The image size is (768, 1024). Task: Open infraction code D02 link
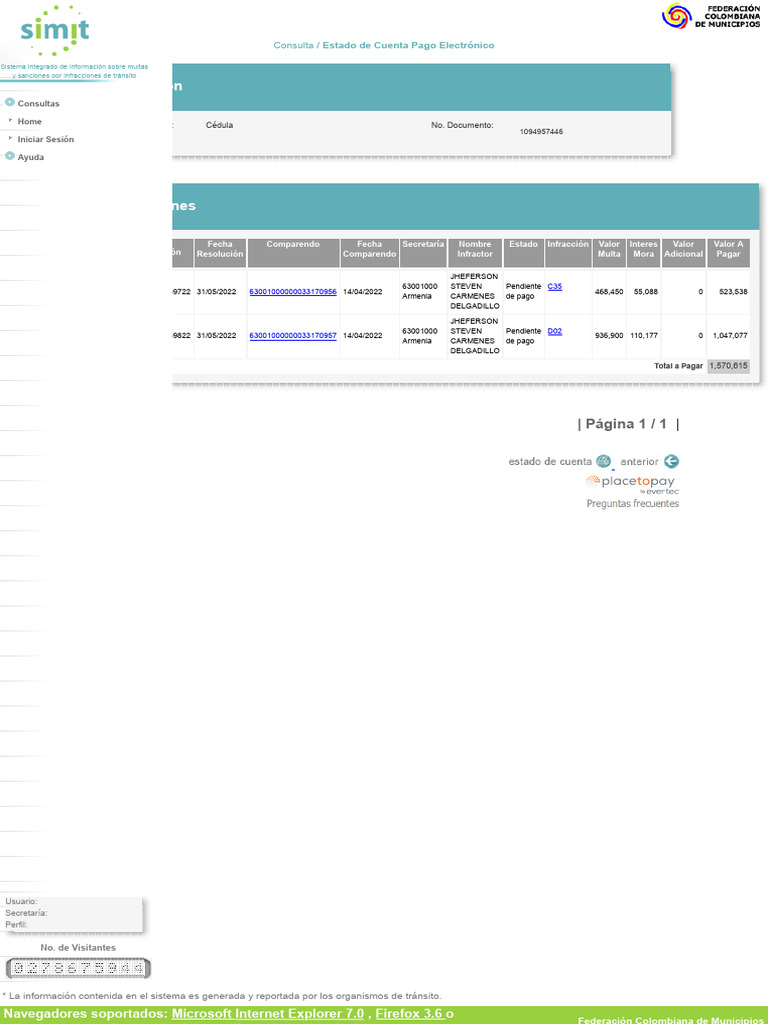tap(554, 331)
